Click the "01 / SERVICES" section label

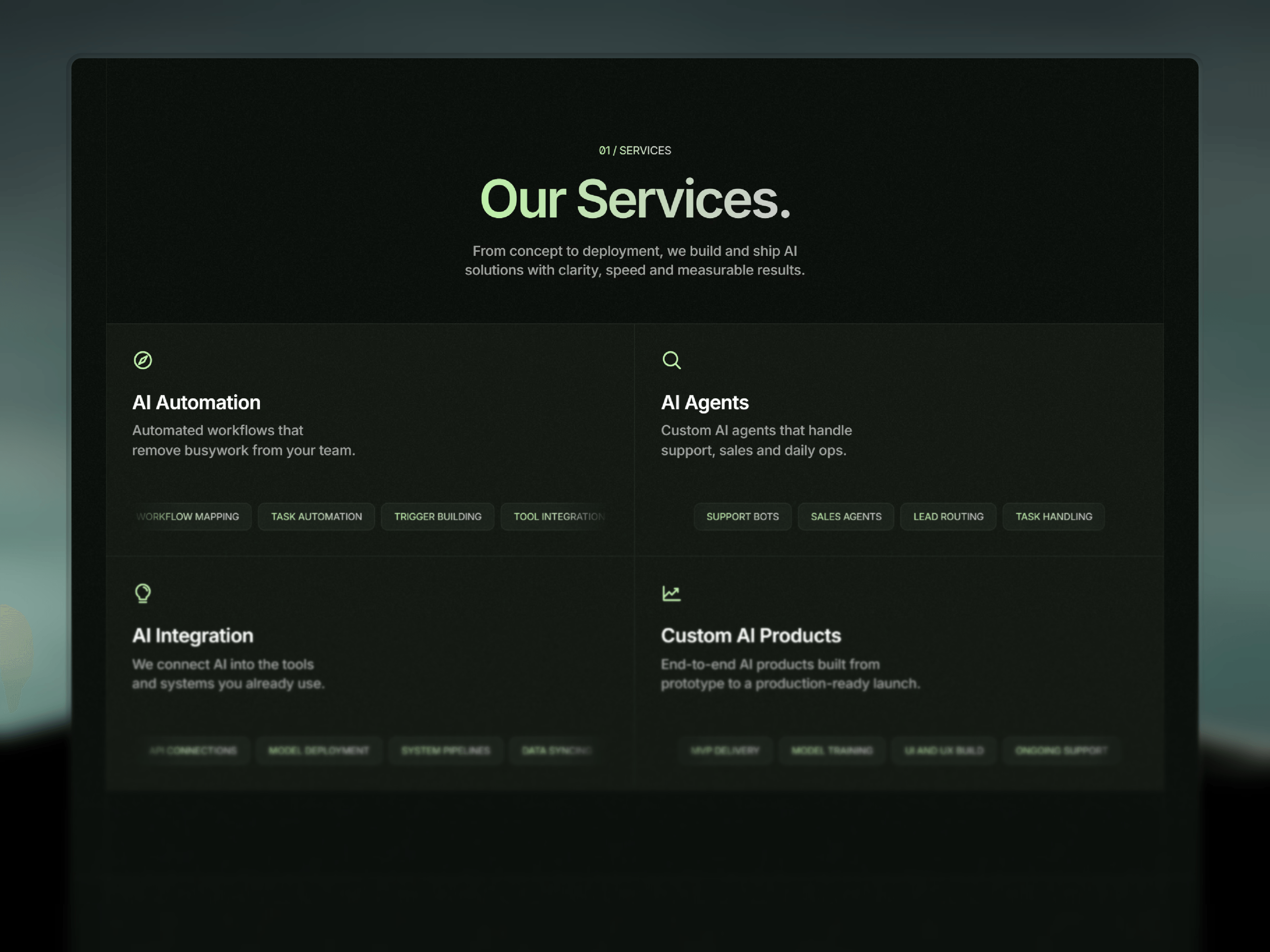pos(635,150)
